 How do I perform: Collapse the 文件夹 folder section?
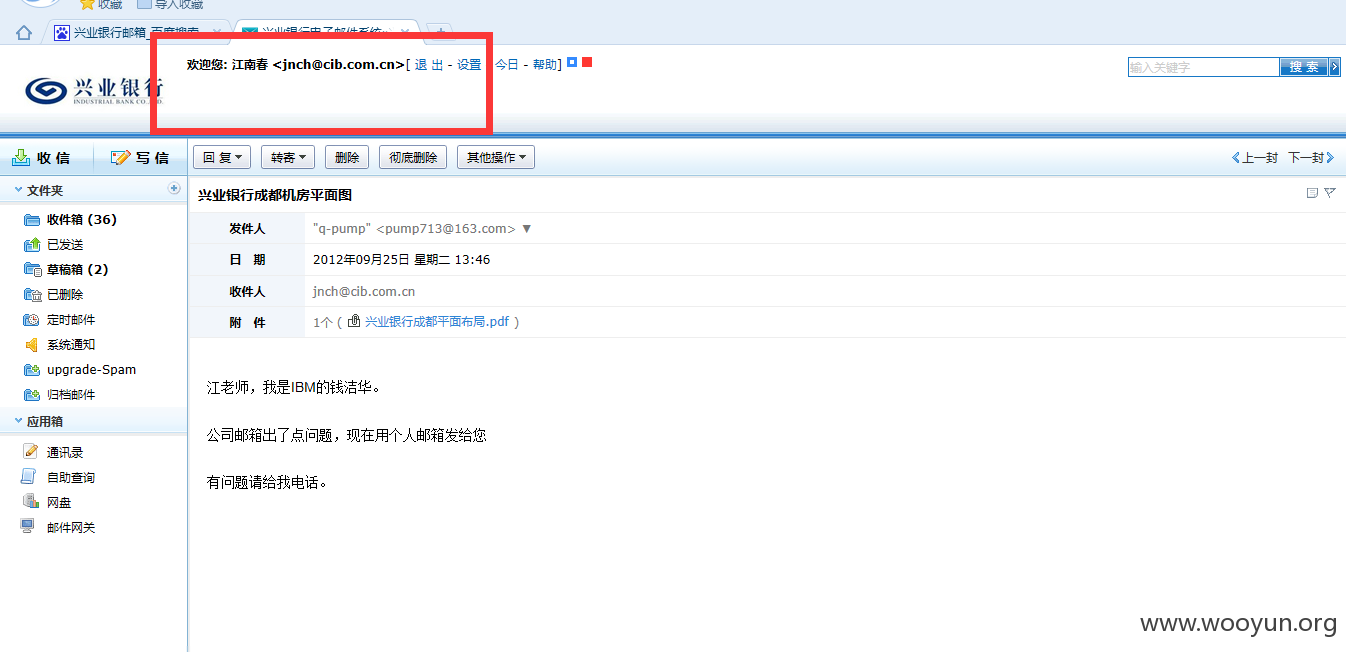coord(19,189)
